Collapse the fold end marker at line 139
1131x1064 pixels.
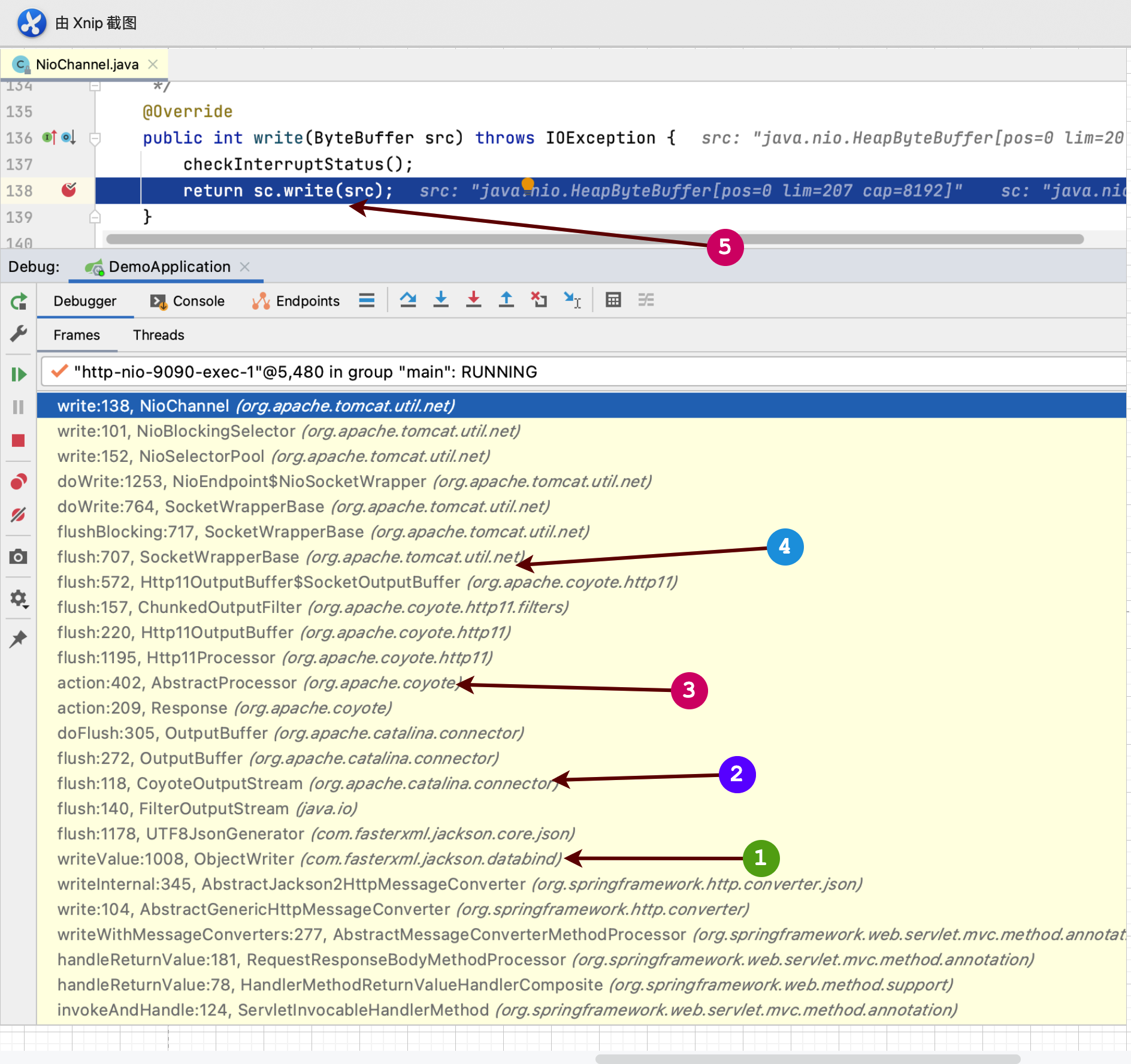pyautogui.click(x=95, y=217)
